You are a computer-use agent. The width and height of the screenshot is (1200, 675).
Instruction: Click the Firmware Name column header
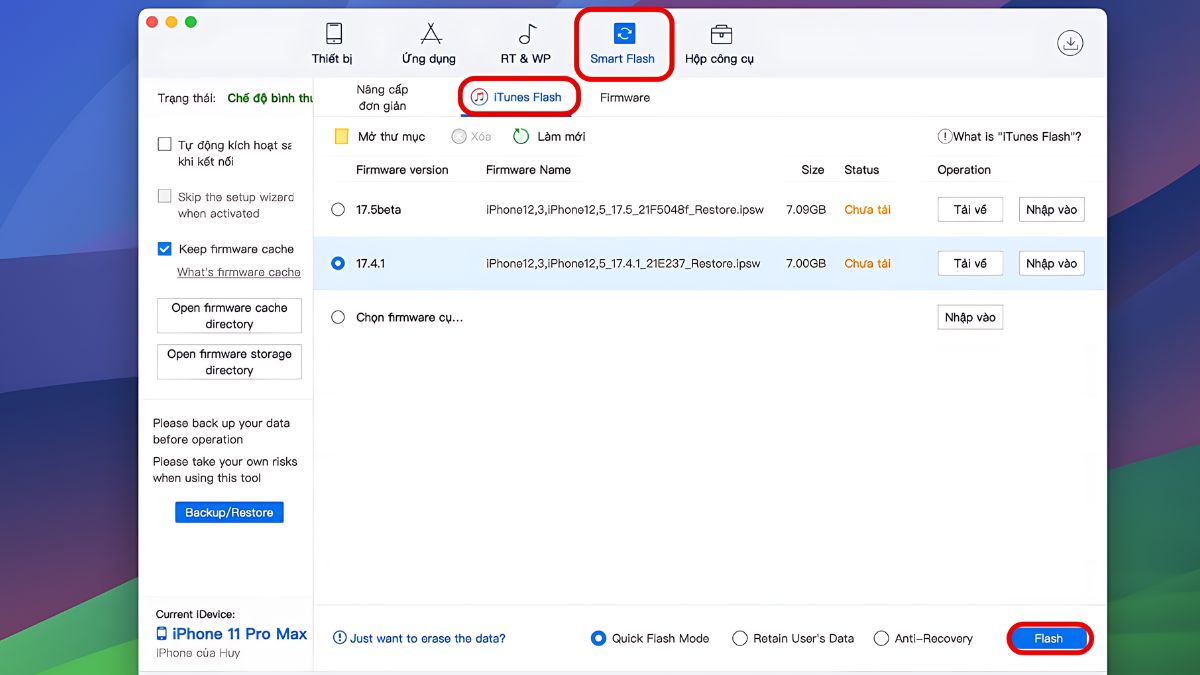pos(528,170)
